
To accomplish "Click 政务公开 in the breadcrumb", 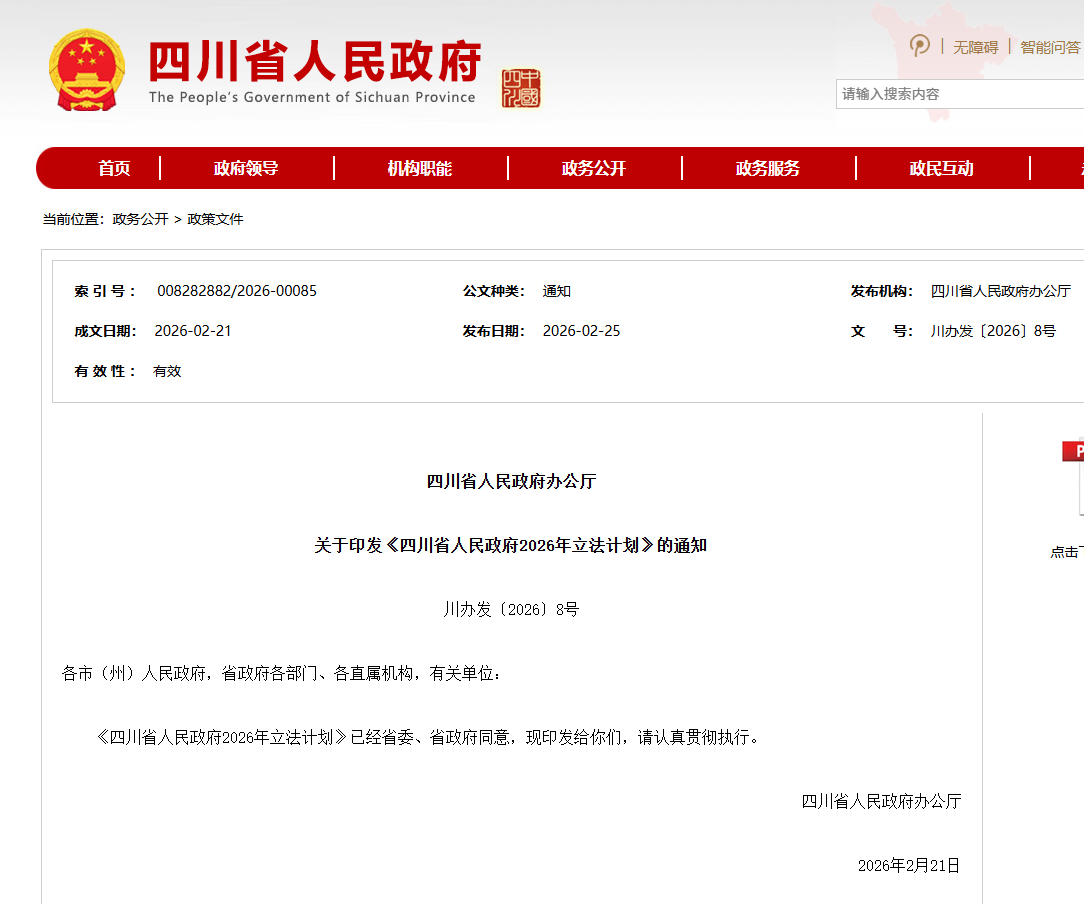I will point(140,219).
